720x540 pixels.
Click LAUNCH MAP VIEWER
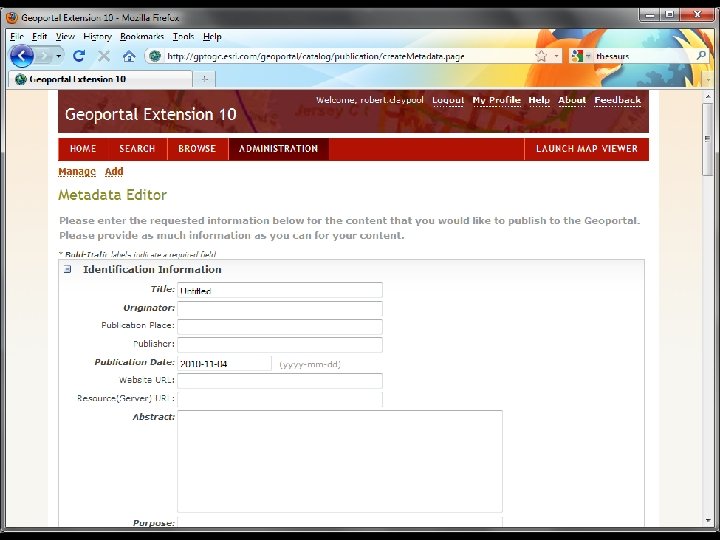pos(586,149)
